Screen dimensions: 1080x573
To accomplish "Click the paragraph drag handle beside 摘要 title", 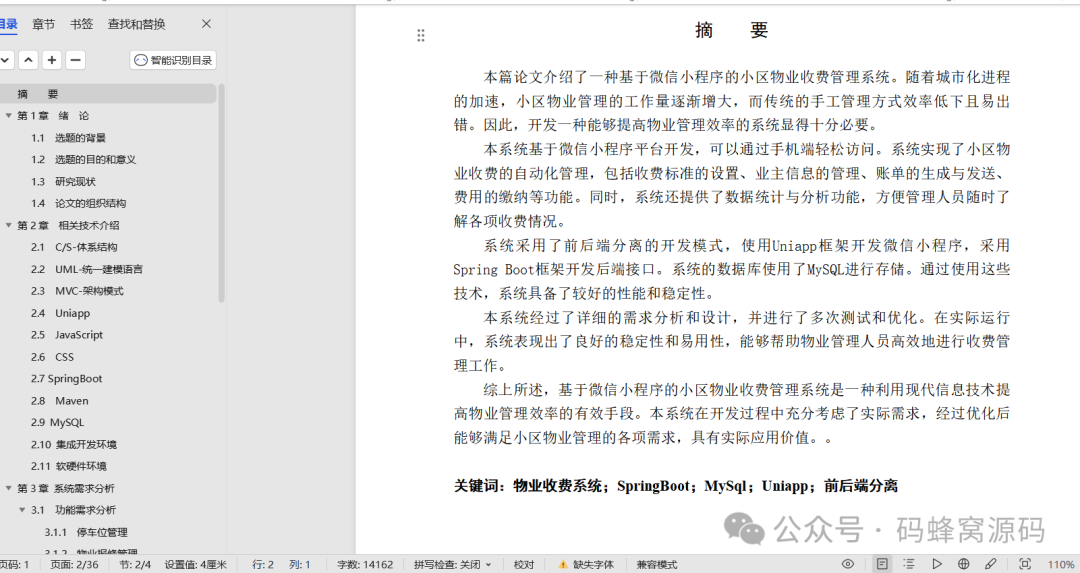I will (421, 36).
